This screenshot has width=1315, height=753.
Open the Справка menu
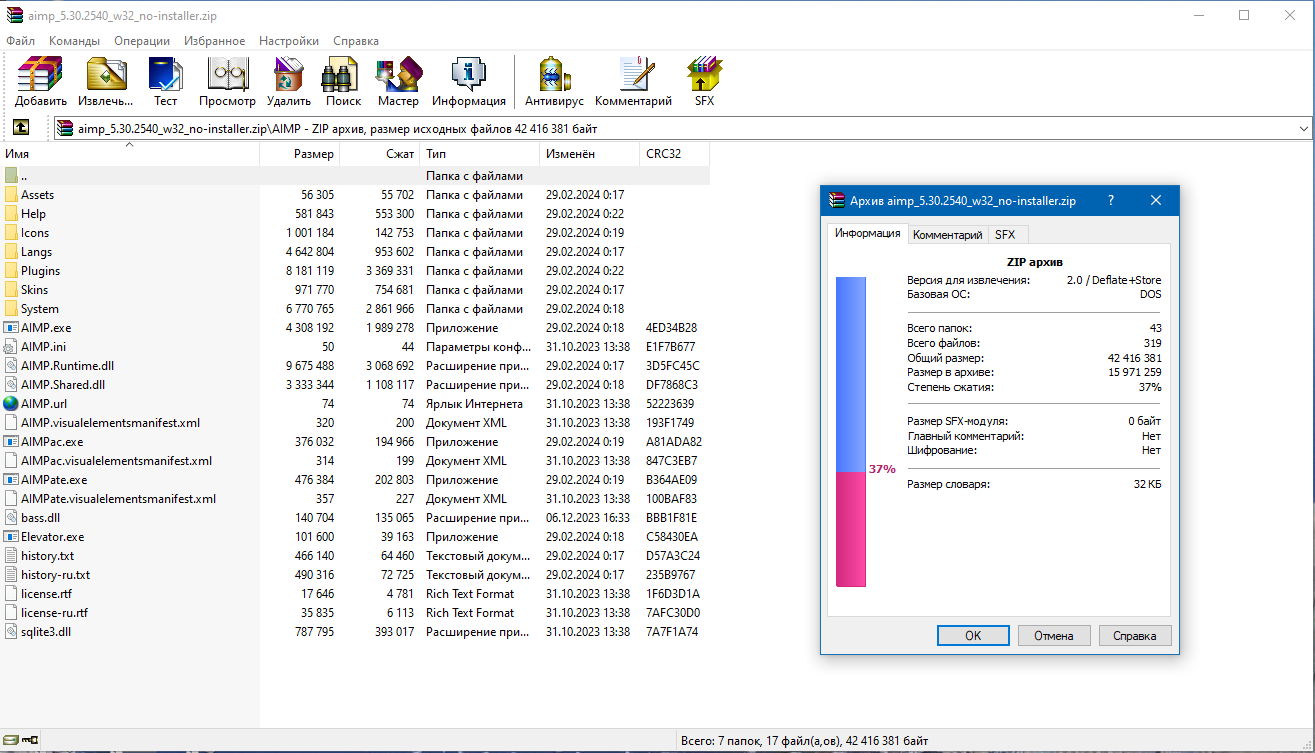(x=356, y=41)
